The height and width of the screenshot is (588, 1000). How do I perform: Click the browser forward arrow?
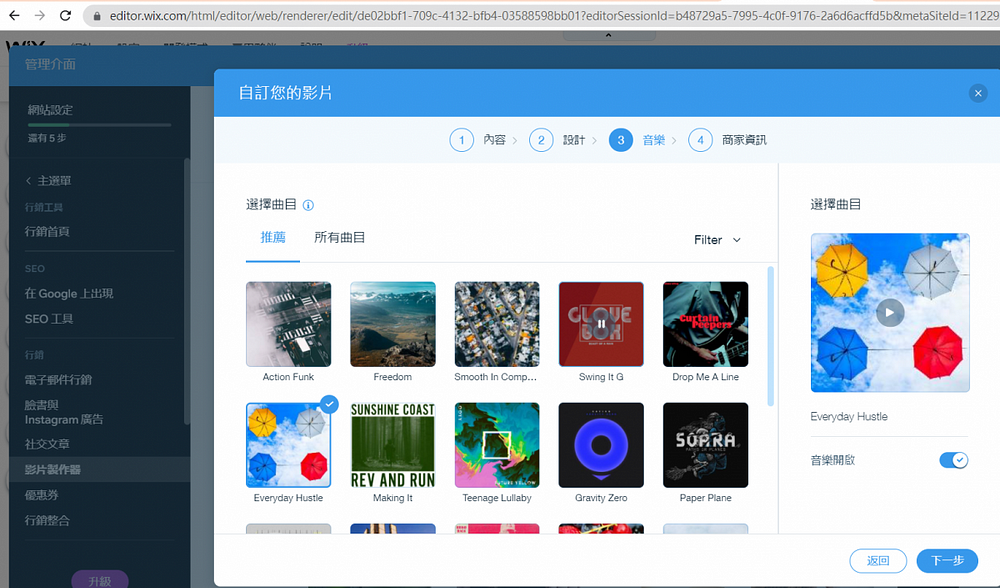point(40,15)
